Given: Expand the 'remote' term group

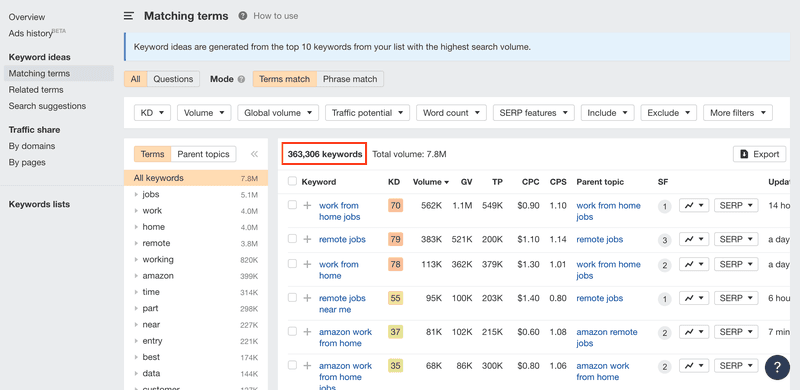Looking at the screenshot, I should coord(137,243).
